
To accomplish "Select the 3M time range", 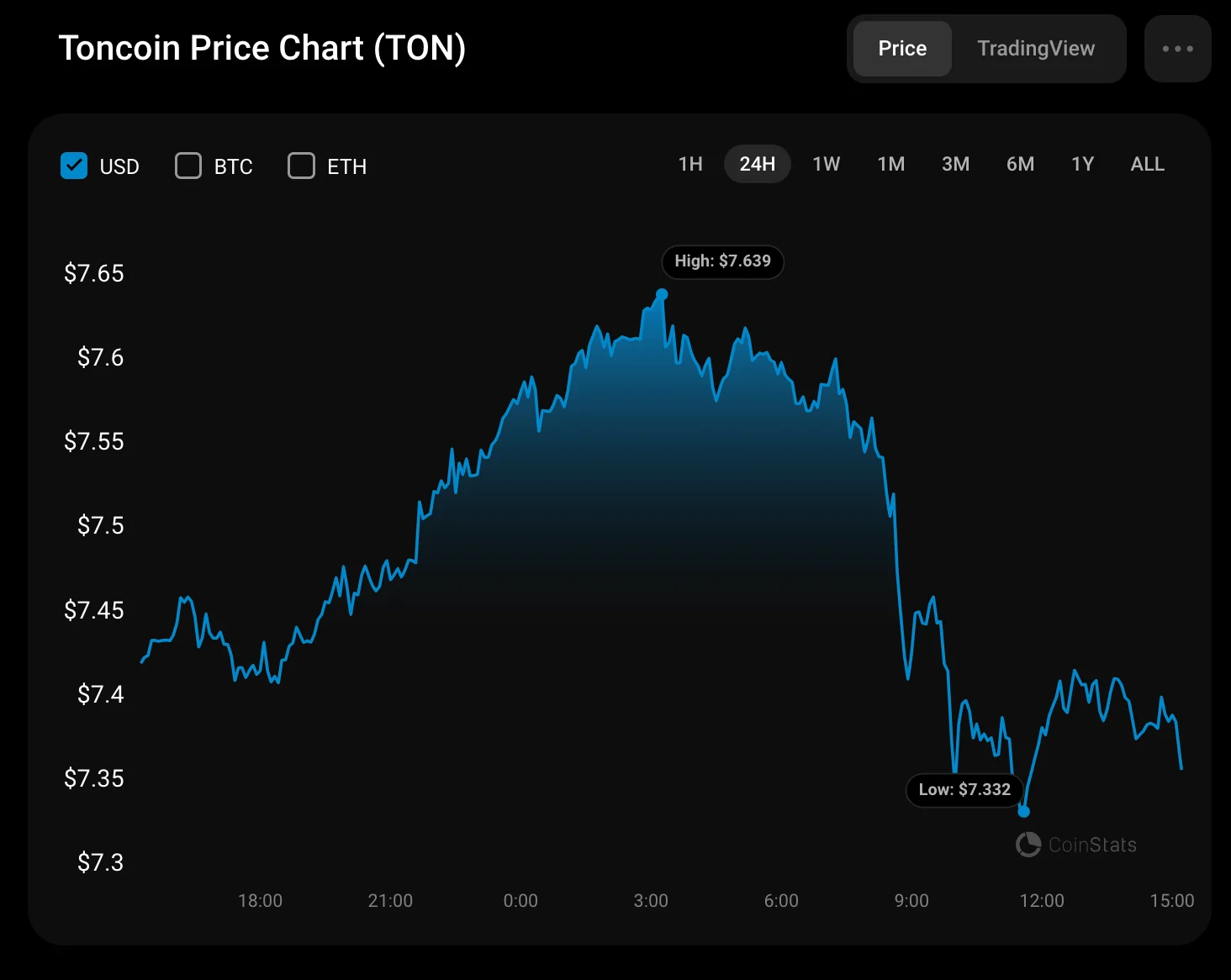I will [955, 164].
